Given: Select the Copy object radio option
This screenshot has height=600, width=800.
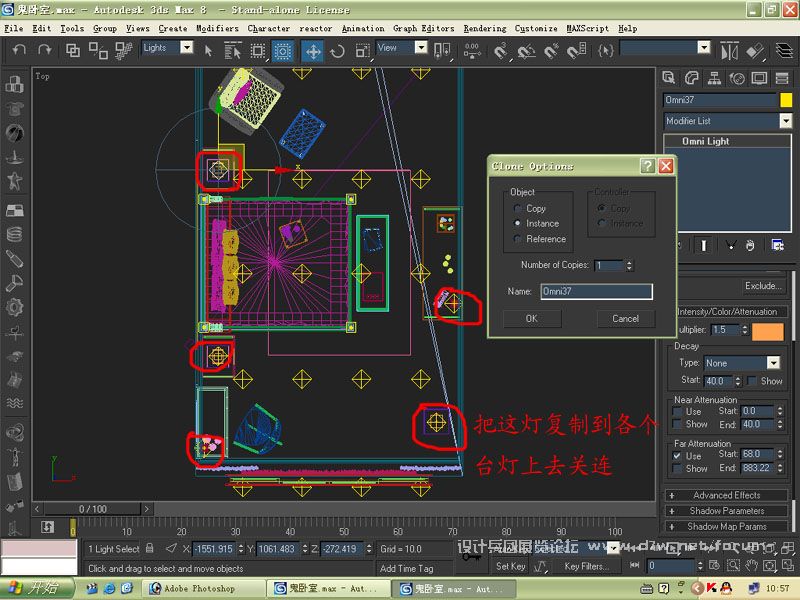Looking at the screenshot, I should pyautogui.click(x=517, y=208).
